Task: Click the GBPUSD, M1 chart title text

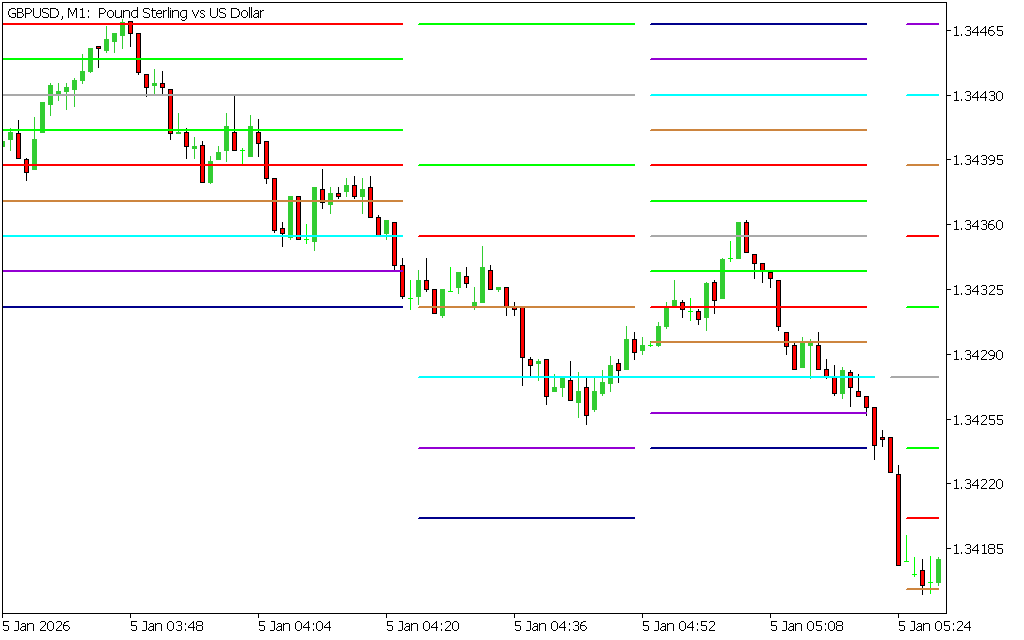Action: (135, 12)
